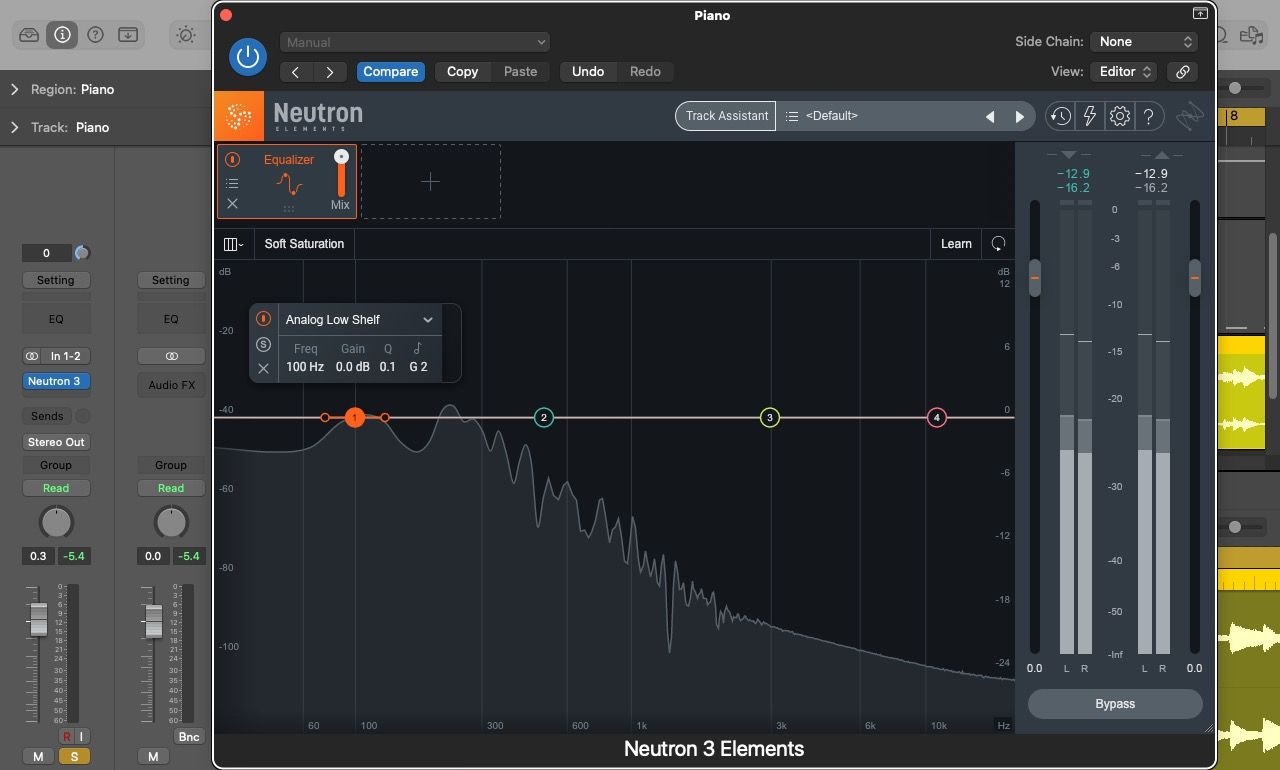Solo the Analog Low Shelf band with the S button

click(262, 344)
